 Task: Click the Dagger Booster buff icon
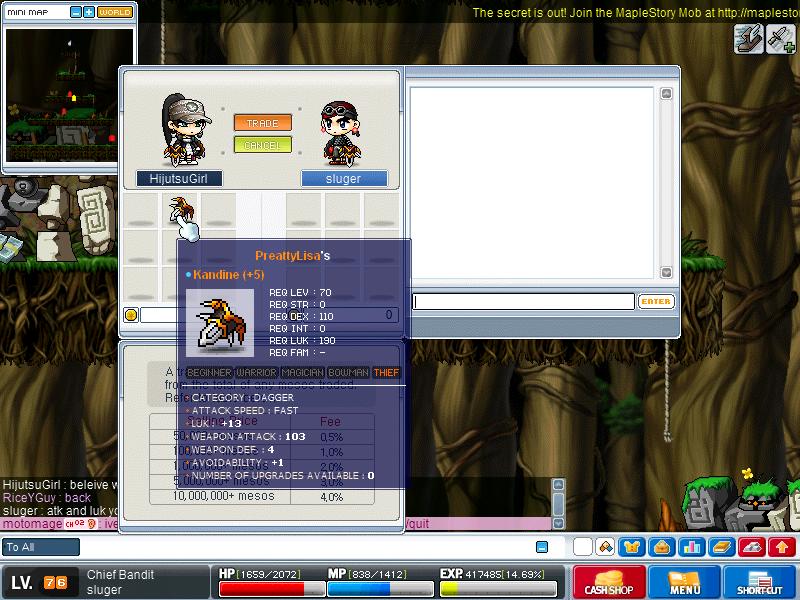781,39
